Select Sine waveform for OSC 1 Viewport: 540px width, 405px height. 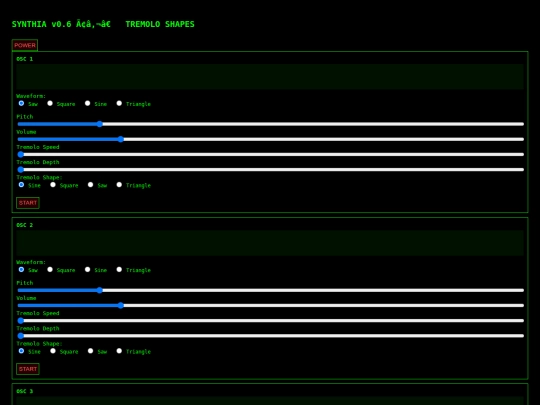87,103
